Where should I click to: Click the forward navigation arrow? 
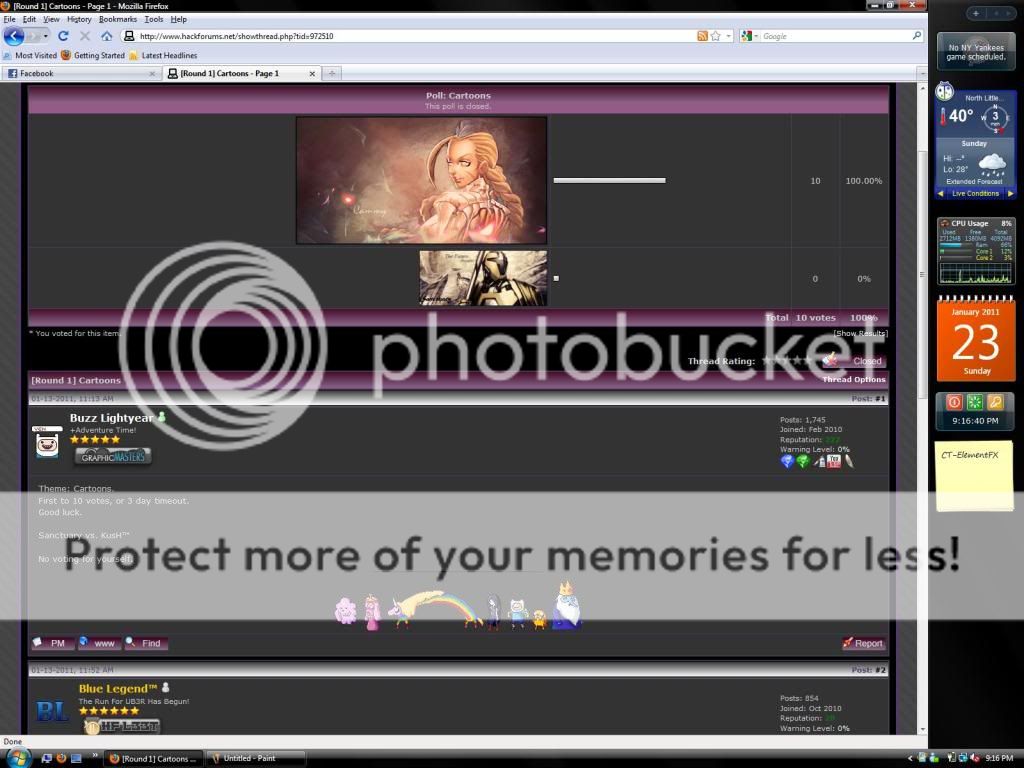(x=33, y=36)
